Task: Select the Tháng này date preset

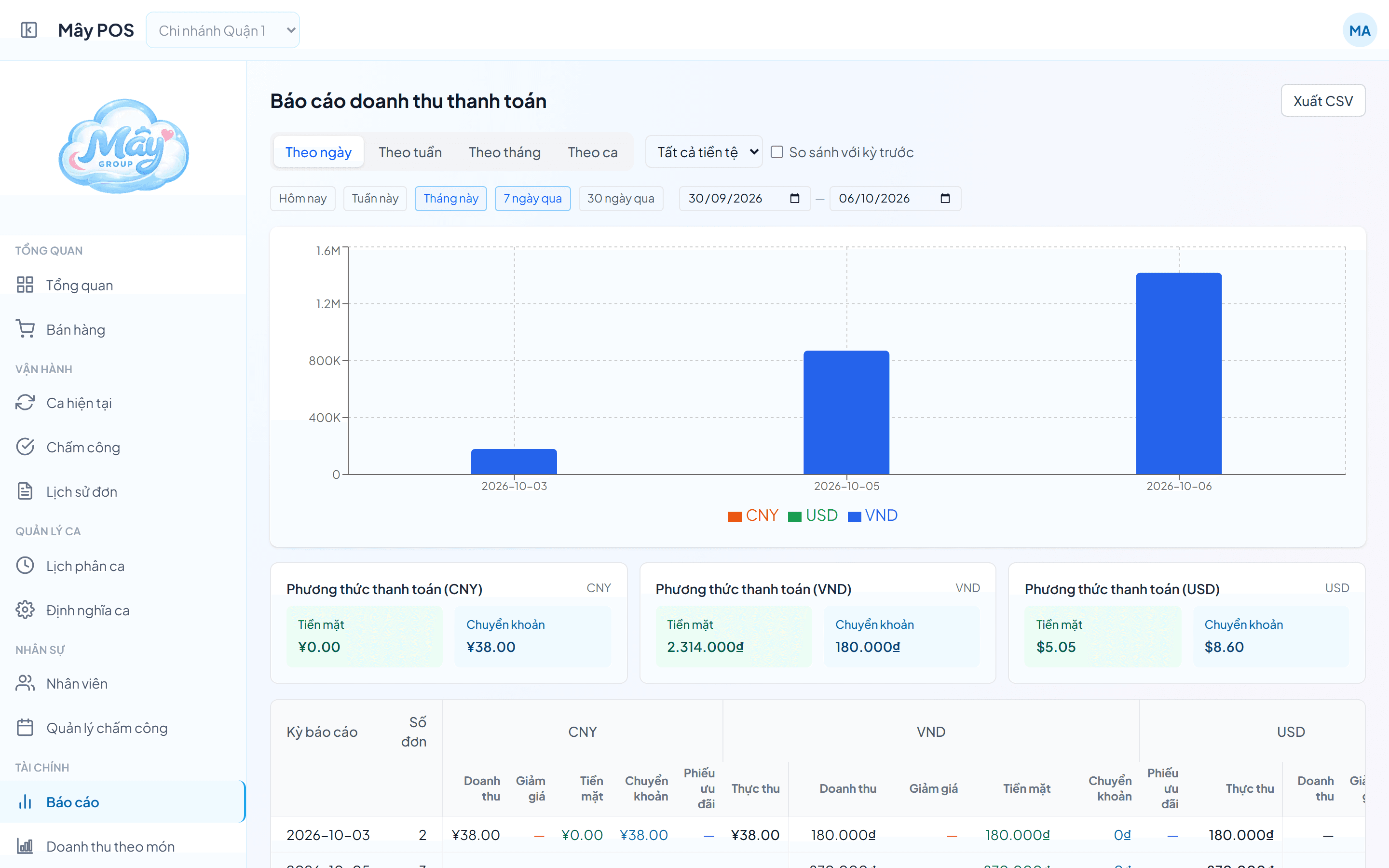Action: 450,199
